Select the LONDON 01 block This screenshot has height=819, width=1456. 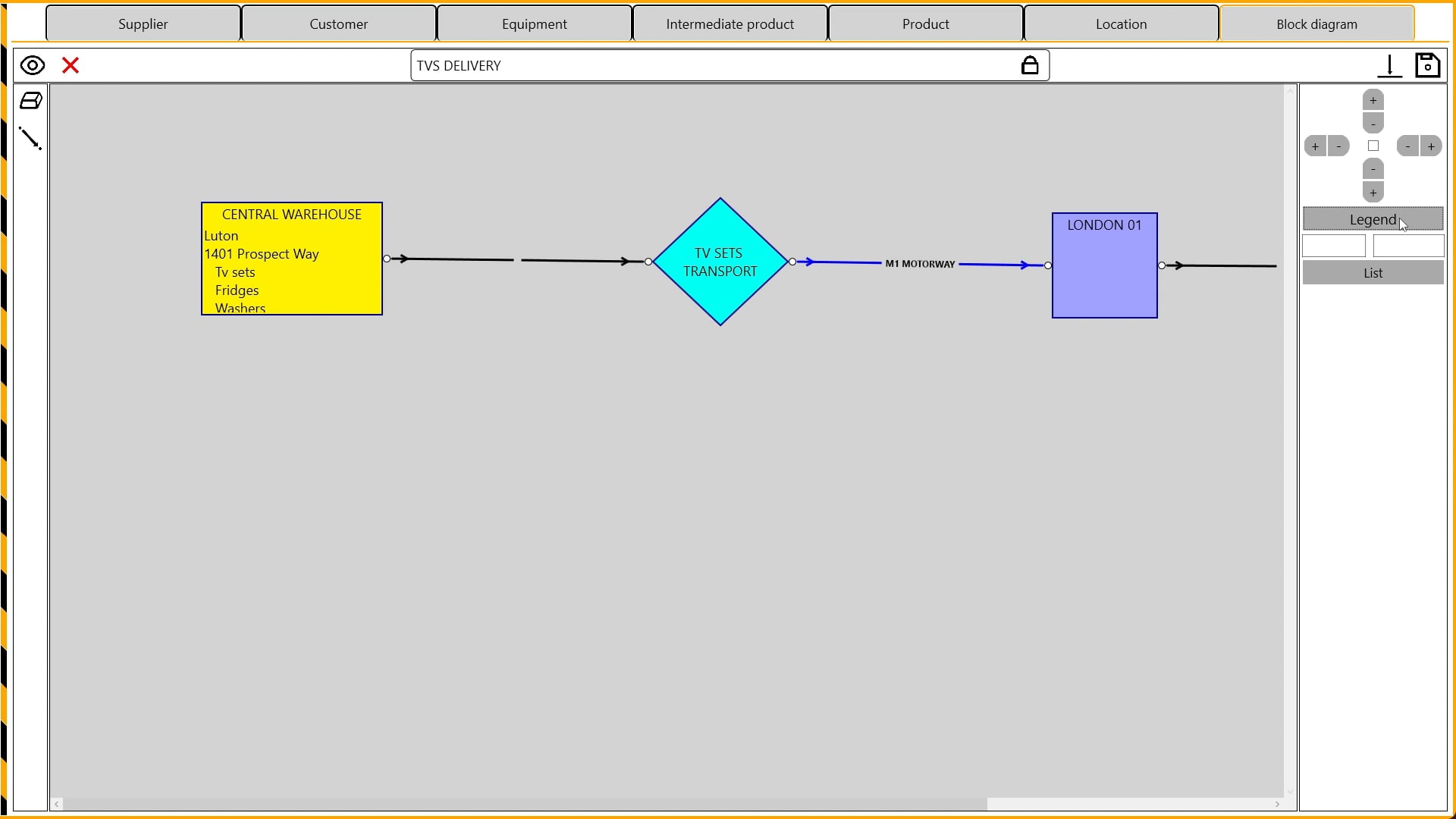[1105, 265]
